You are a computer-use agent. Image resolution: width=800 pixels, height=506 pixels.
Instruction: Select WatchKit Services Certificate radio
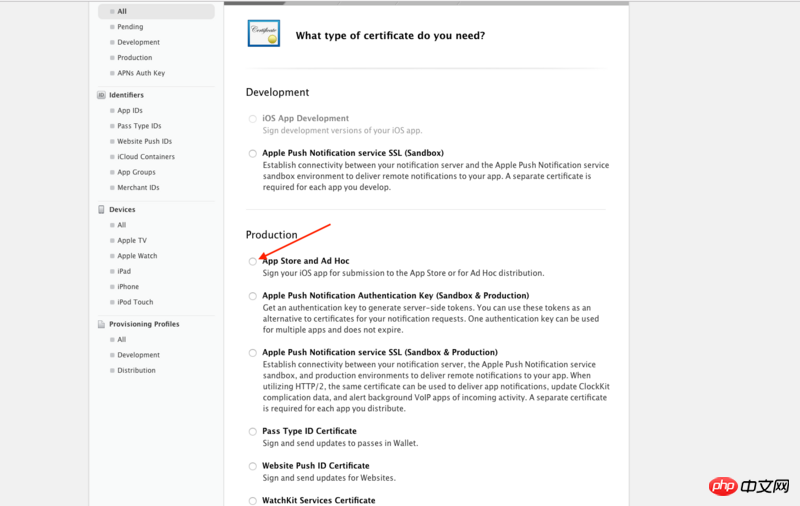pyautogui.click(x=253, y=501)
